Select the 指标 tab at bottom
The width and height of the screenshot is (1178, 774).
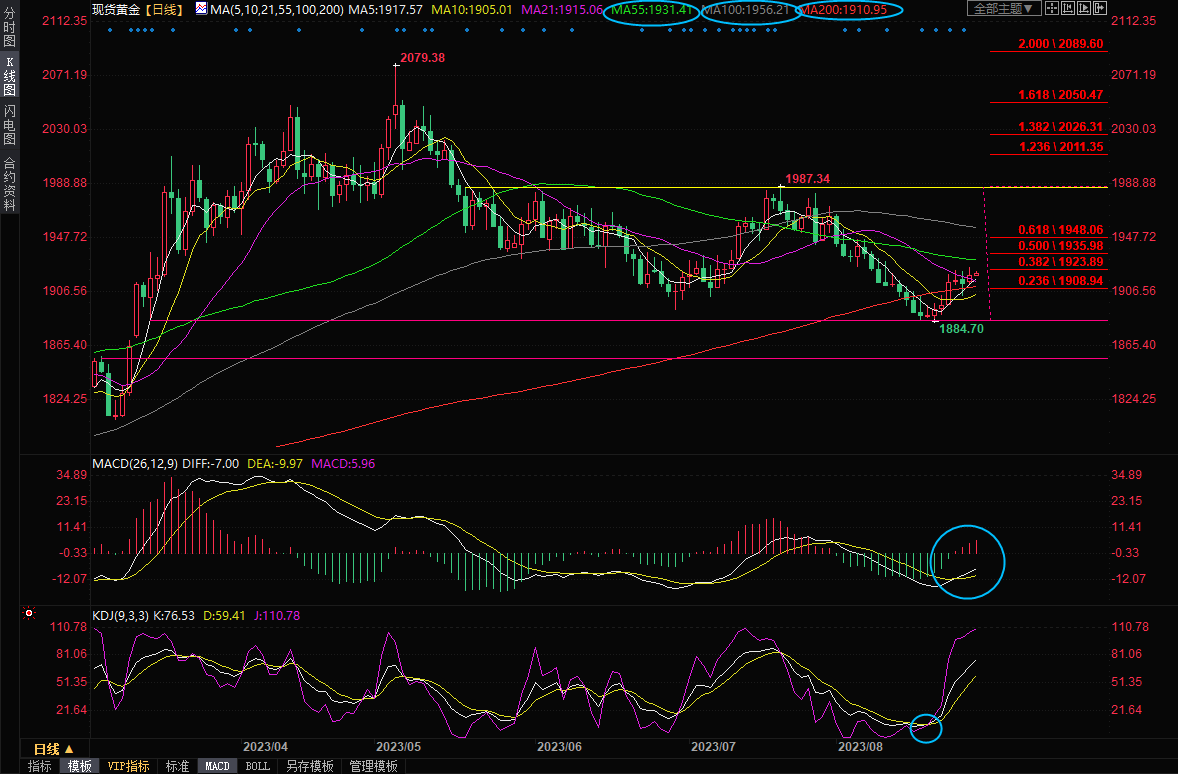coord(40,766)
